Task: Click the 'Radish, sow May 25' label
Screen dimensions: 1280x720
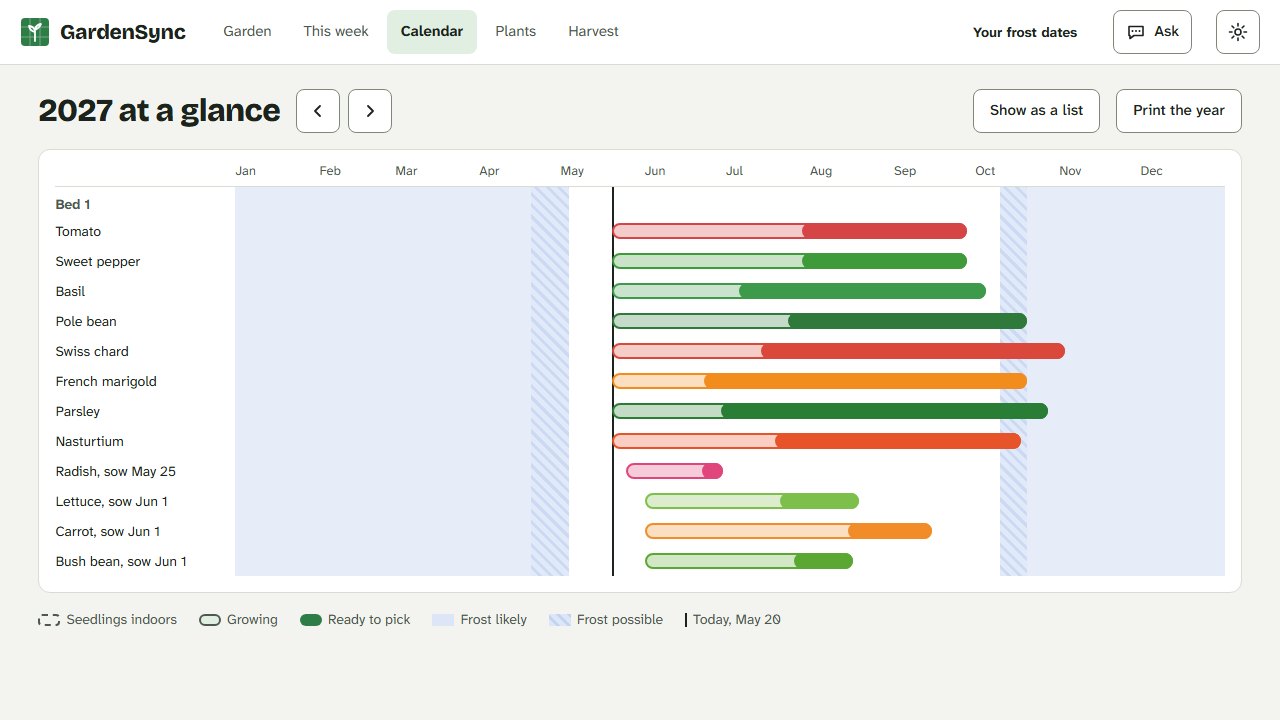Action: (x=116, y=472)
